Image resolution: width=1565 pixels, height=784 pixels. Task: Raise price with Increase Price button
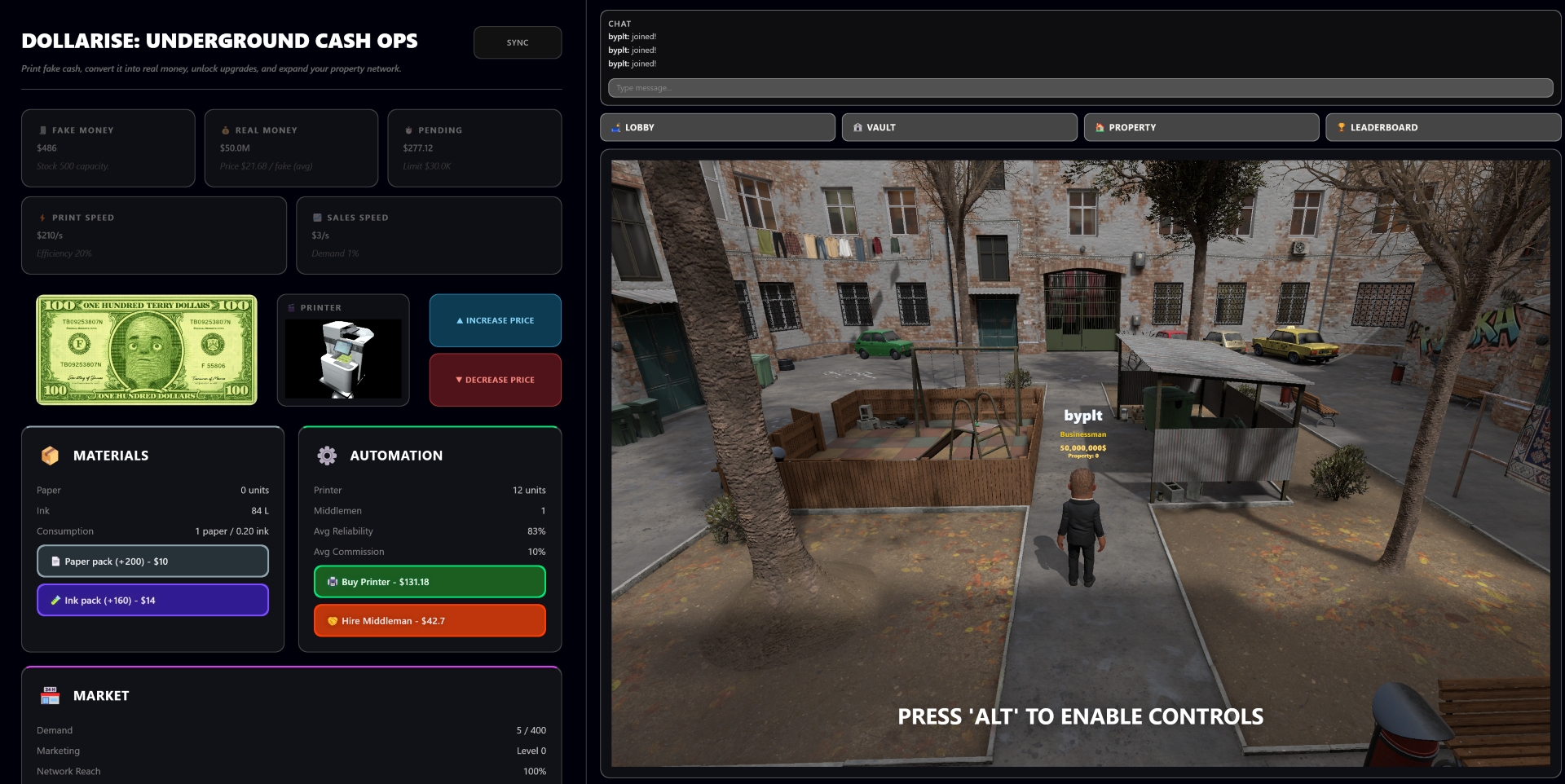click(495, 320)
